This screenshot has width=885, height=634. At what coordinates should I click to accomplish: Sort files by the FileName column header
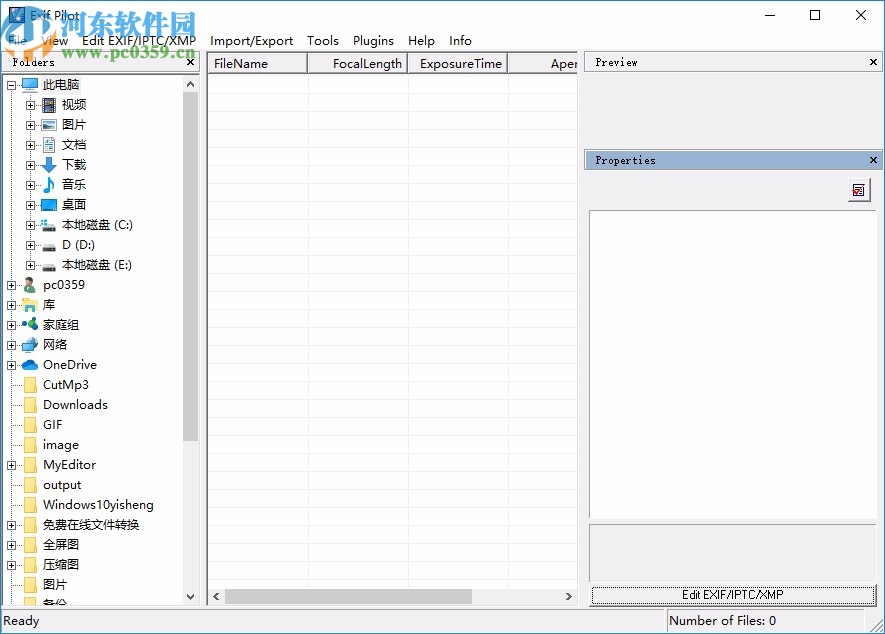tap(240, 62)
